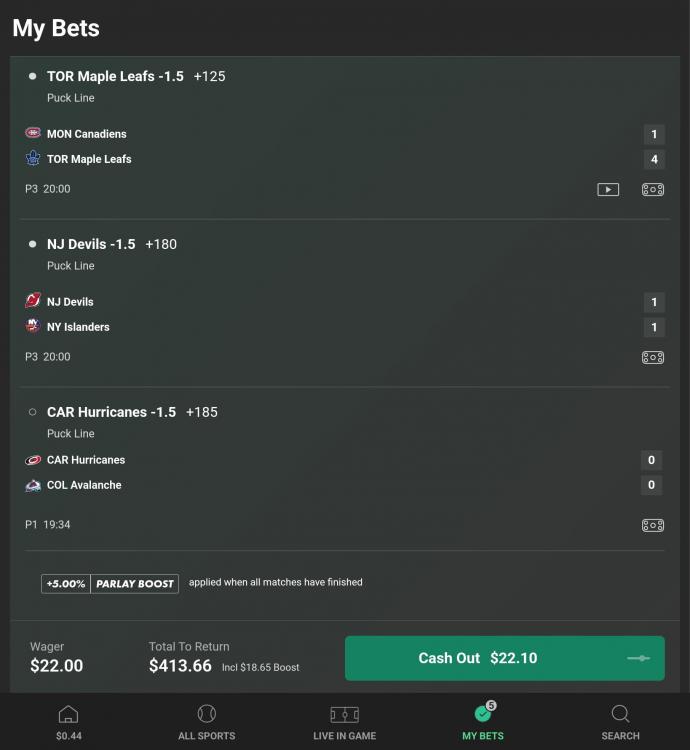
Task: Open the All Sports tab
Action: click(207, 722)
